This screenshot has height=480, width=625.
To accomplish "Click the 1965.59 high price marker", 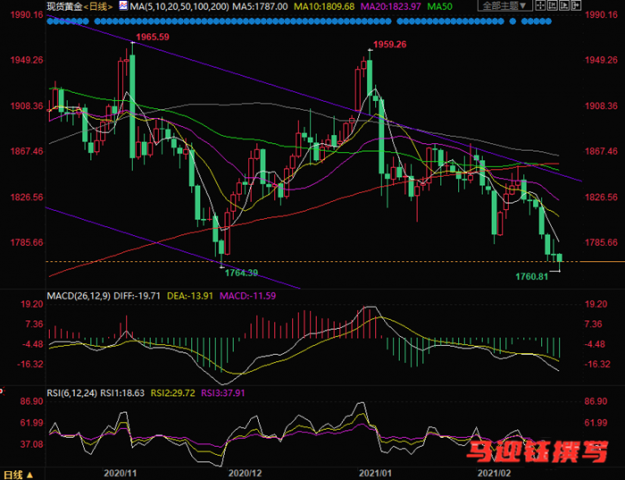I will 153,37.
